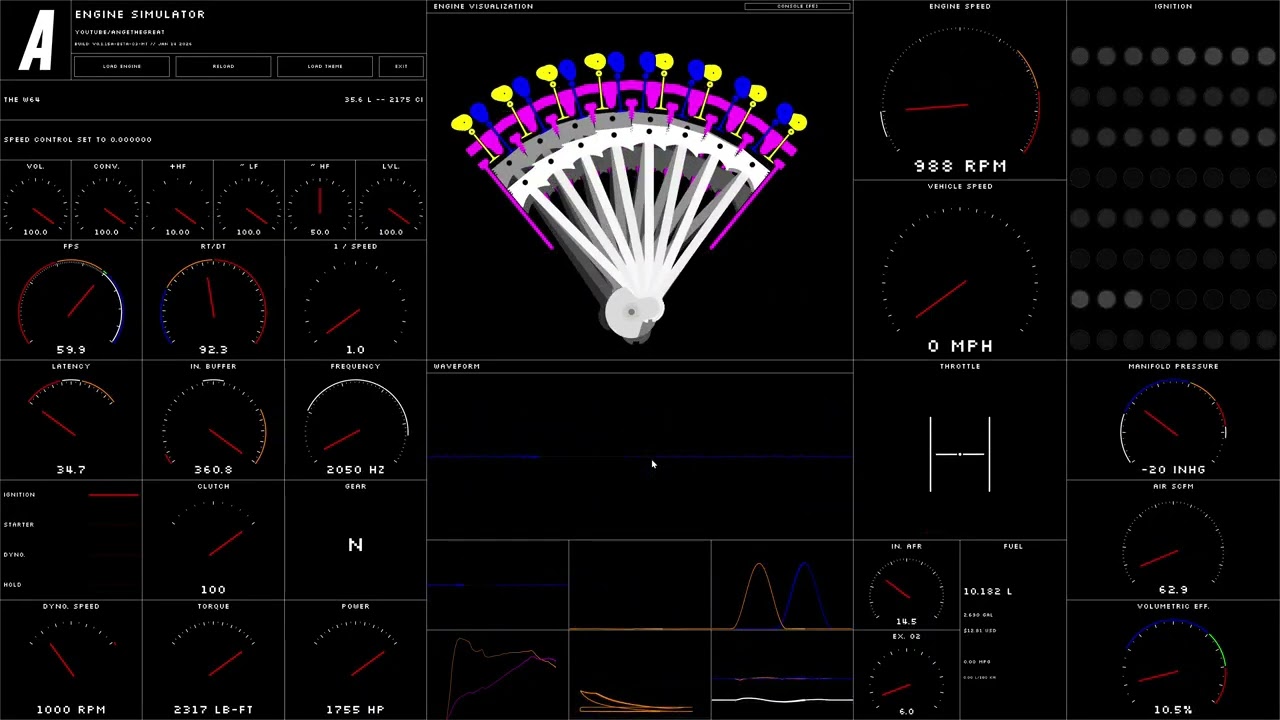Click the 35.6 L -- 2175 CI displacement text

coord(383,100)
